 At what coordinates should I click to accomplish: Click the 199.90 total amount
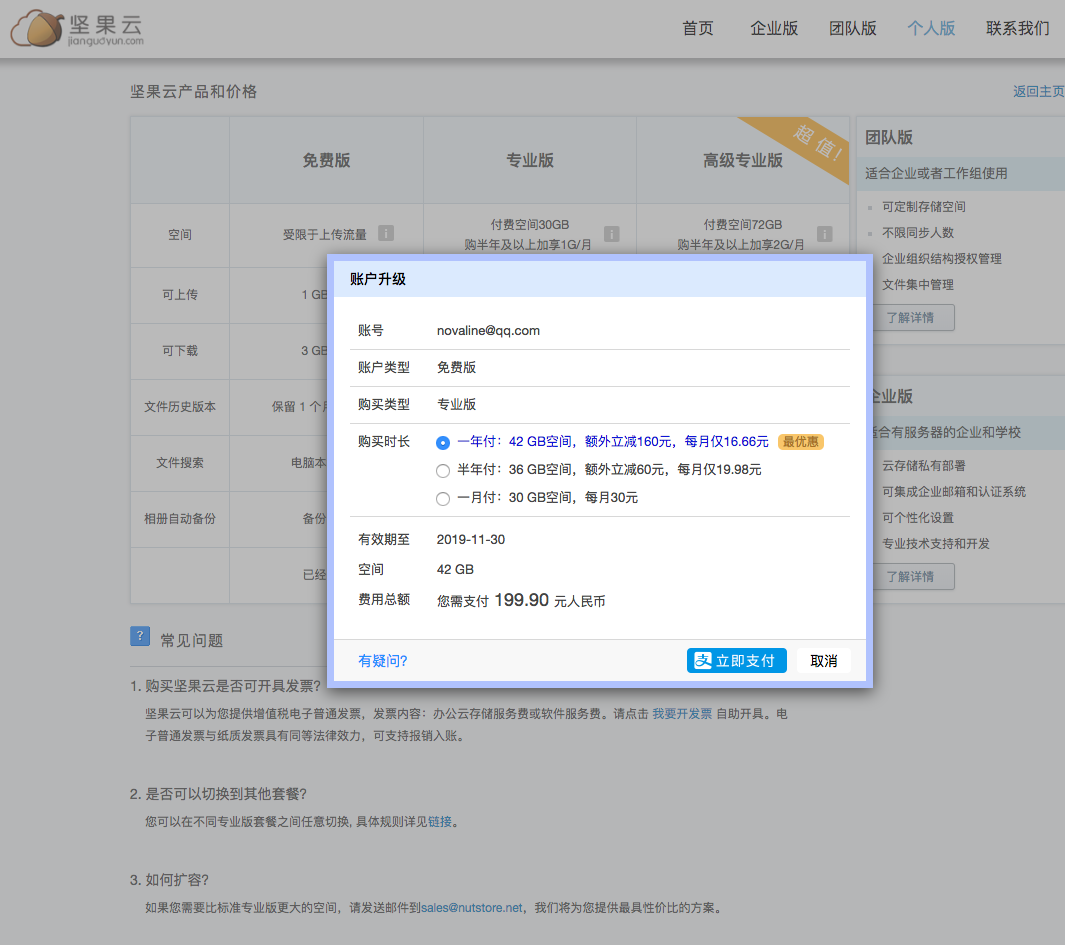pos(521,600)
